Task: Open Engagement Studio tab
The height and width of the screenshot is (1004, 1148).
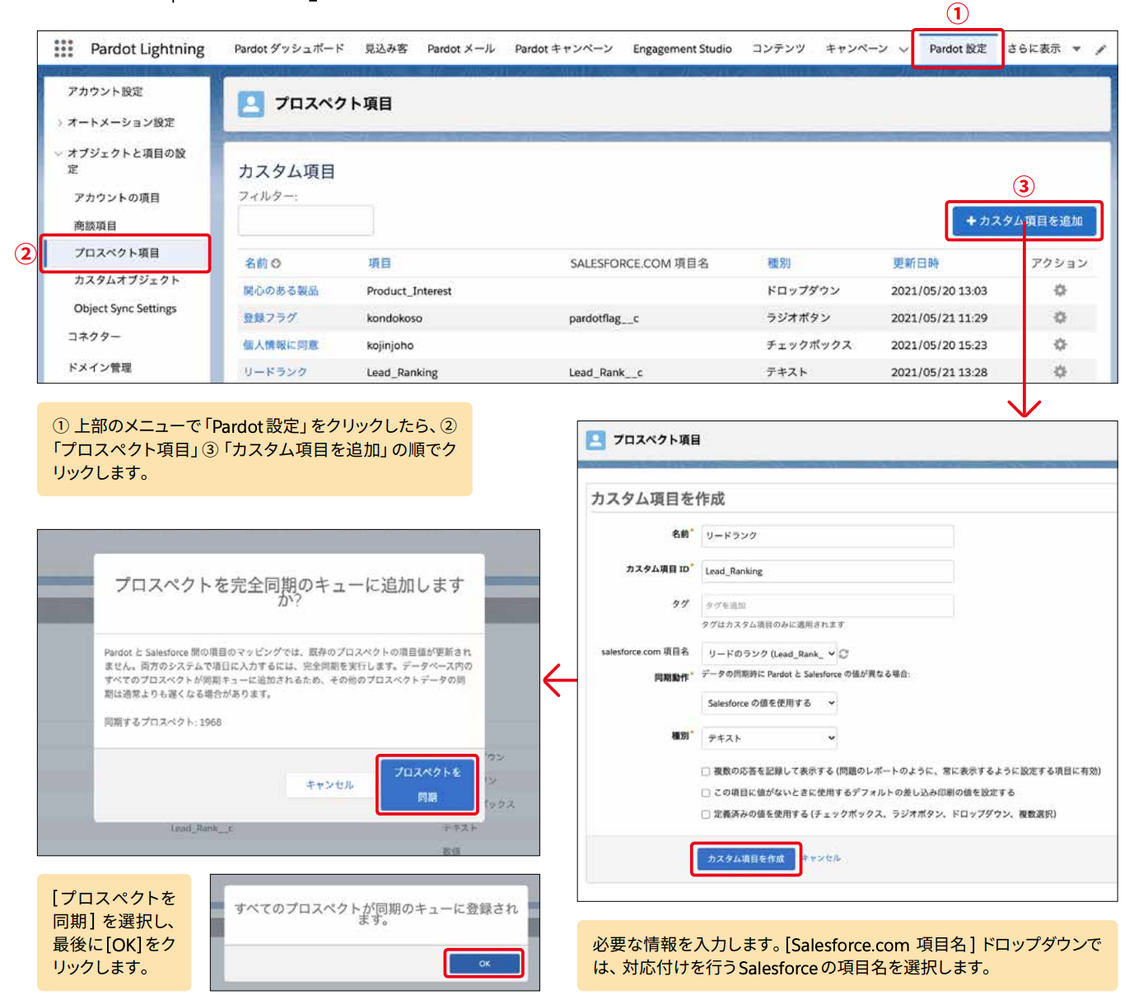Action: pos(682,49)
